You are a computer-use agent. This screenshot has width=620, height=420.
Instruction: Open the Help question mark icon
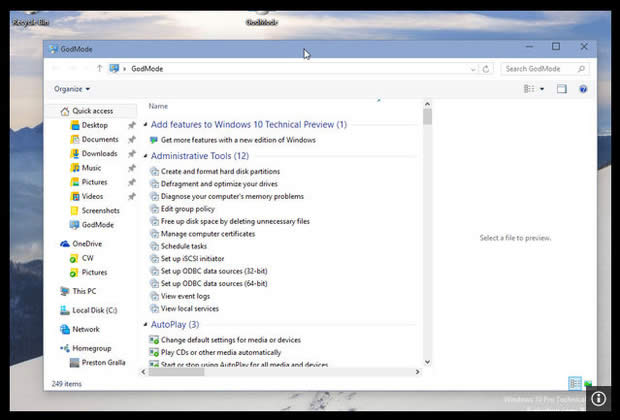(x=583, y=89)
